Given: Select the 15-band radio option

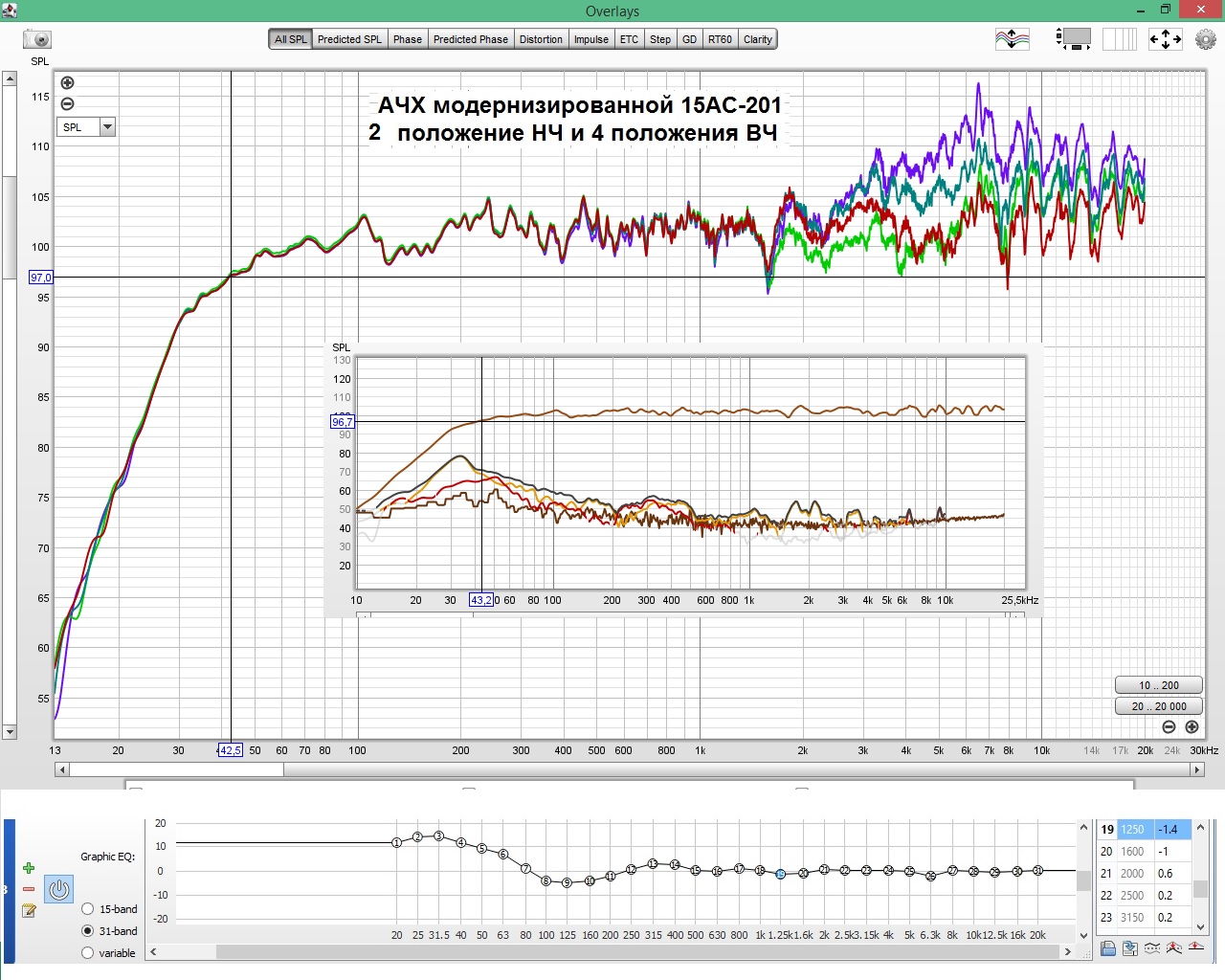Looking at the screenshot, I should (88, 909).
